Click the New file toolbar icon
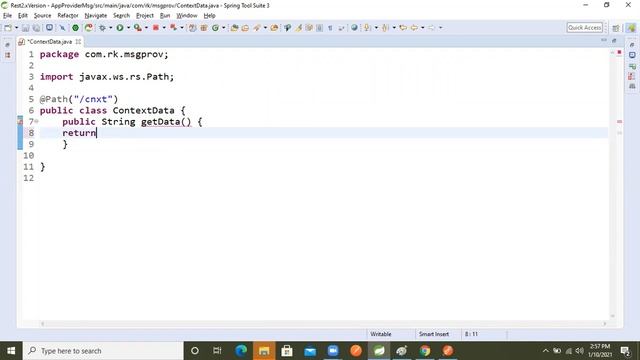Viewport: 640px width, 360px height. tap(8, 28)
